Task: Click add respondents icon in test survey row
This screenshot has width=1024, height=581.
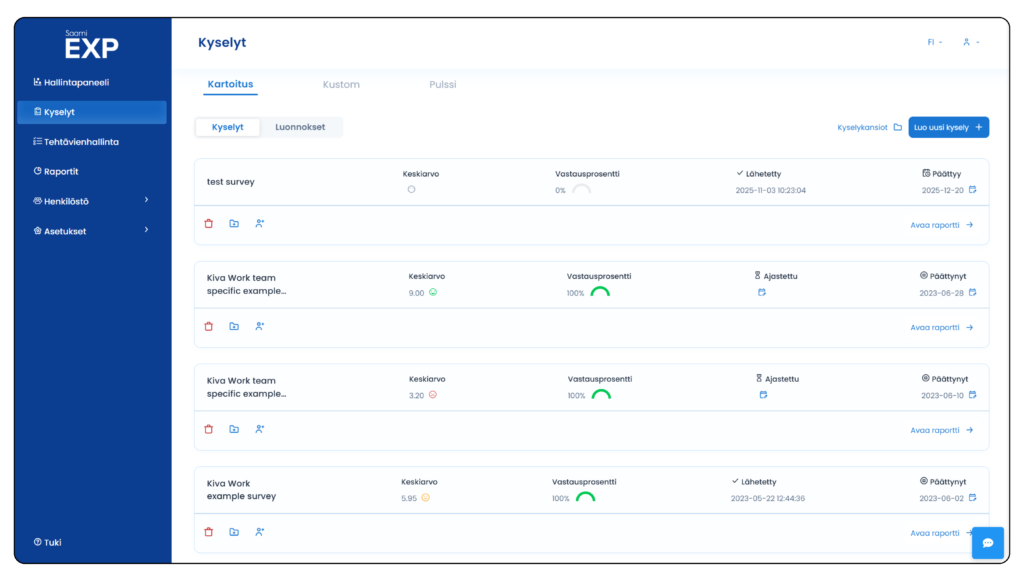Action: point(259,224)
